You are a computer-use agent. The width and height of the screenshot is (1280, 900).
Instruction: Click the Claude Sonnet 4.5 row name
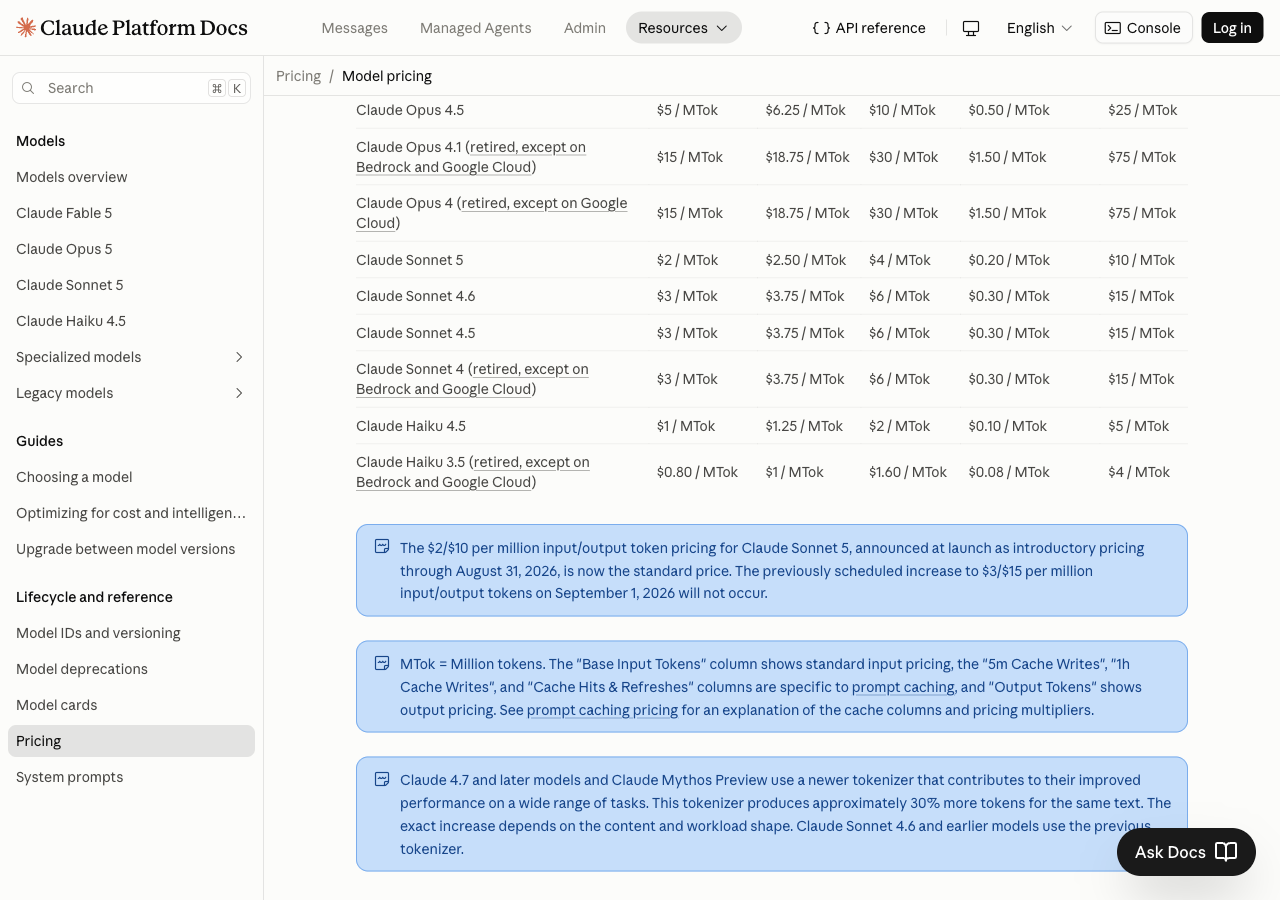click(x=416, y=333)
